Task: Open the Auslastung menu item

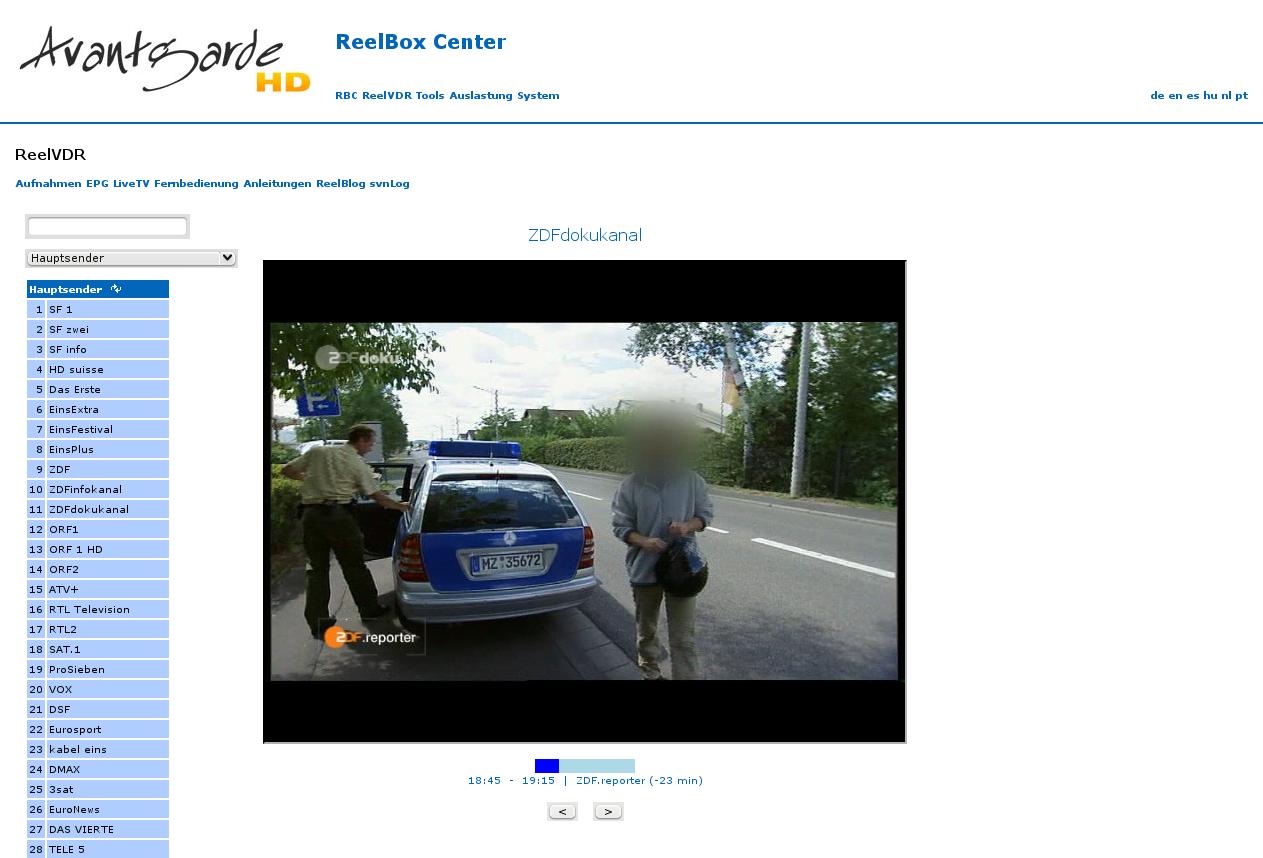Action: click(481, 96)
